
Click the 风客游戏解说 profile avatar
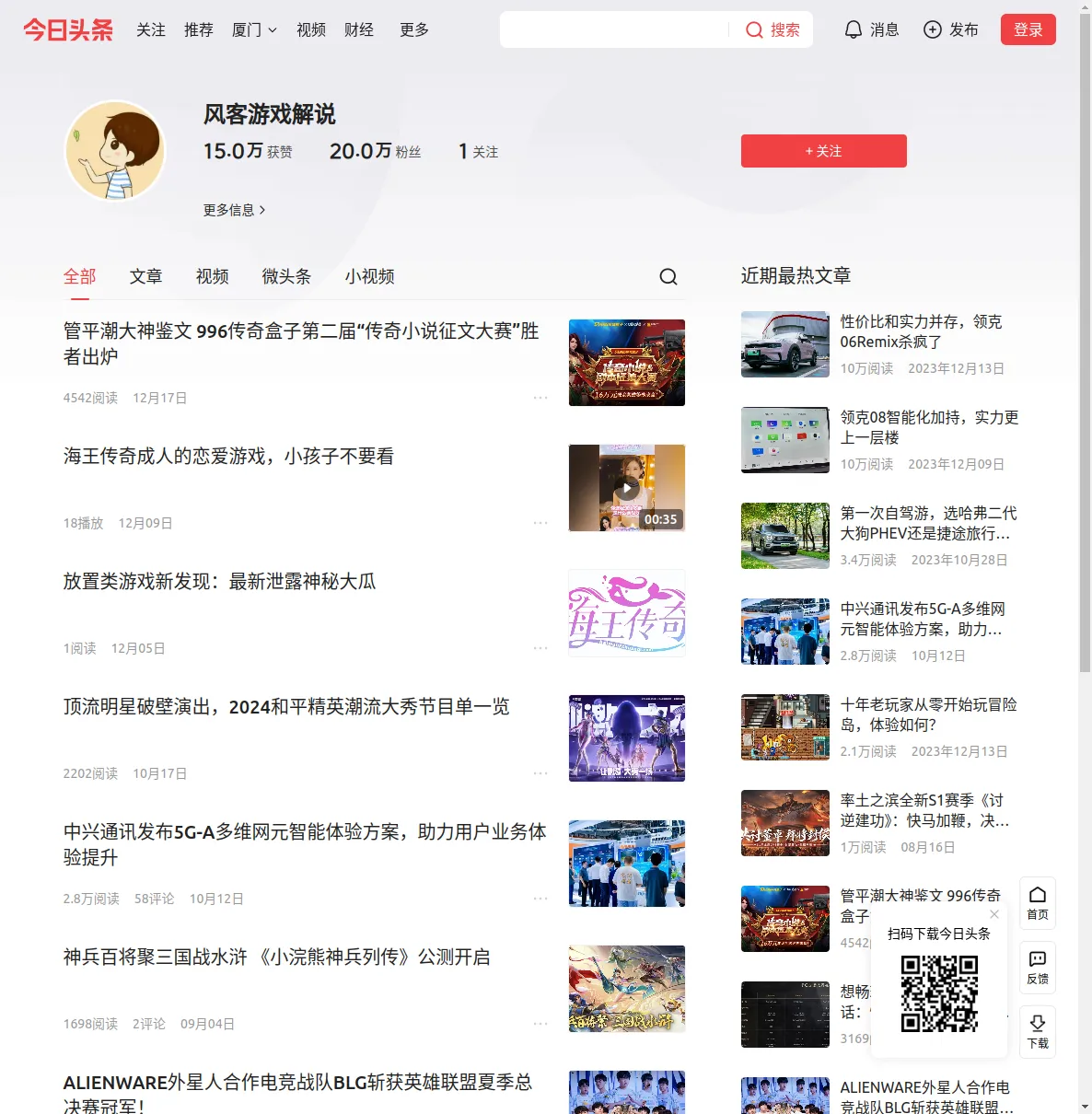[115, 151]
